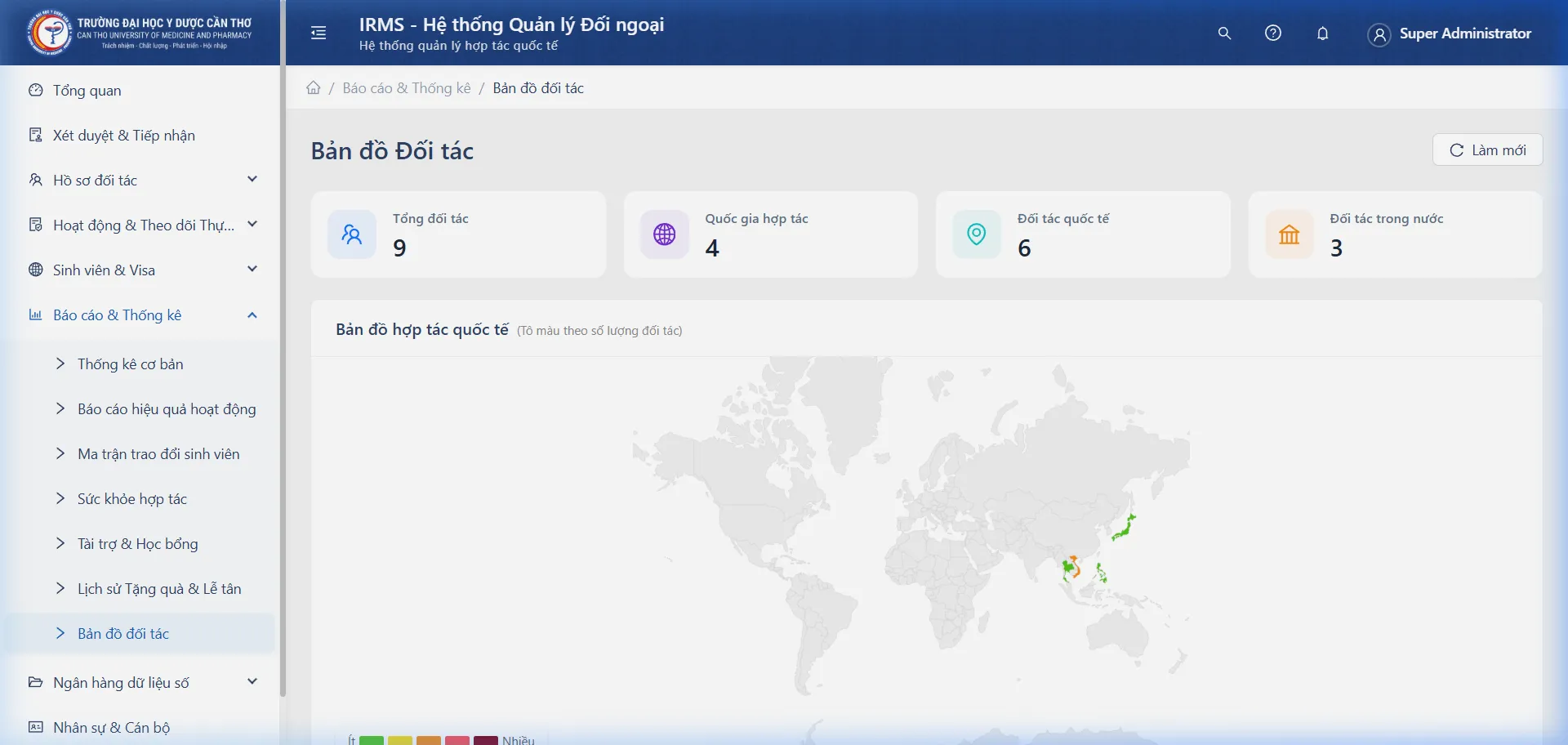Open the help question mark icon
1568x745 pixels.
1272,33
